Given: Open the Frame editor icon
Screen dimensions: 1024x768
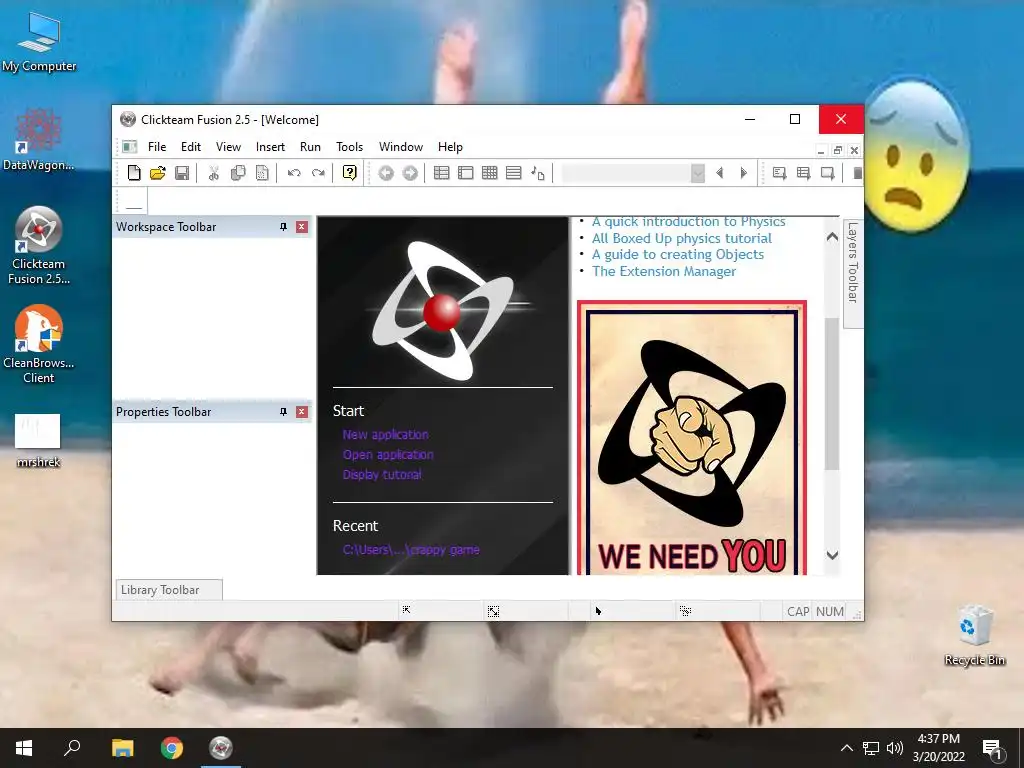Looking at the screenshot, I should [466, 173].
